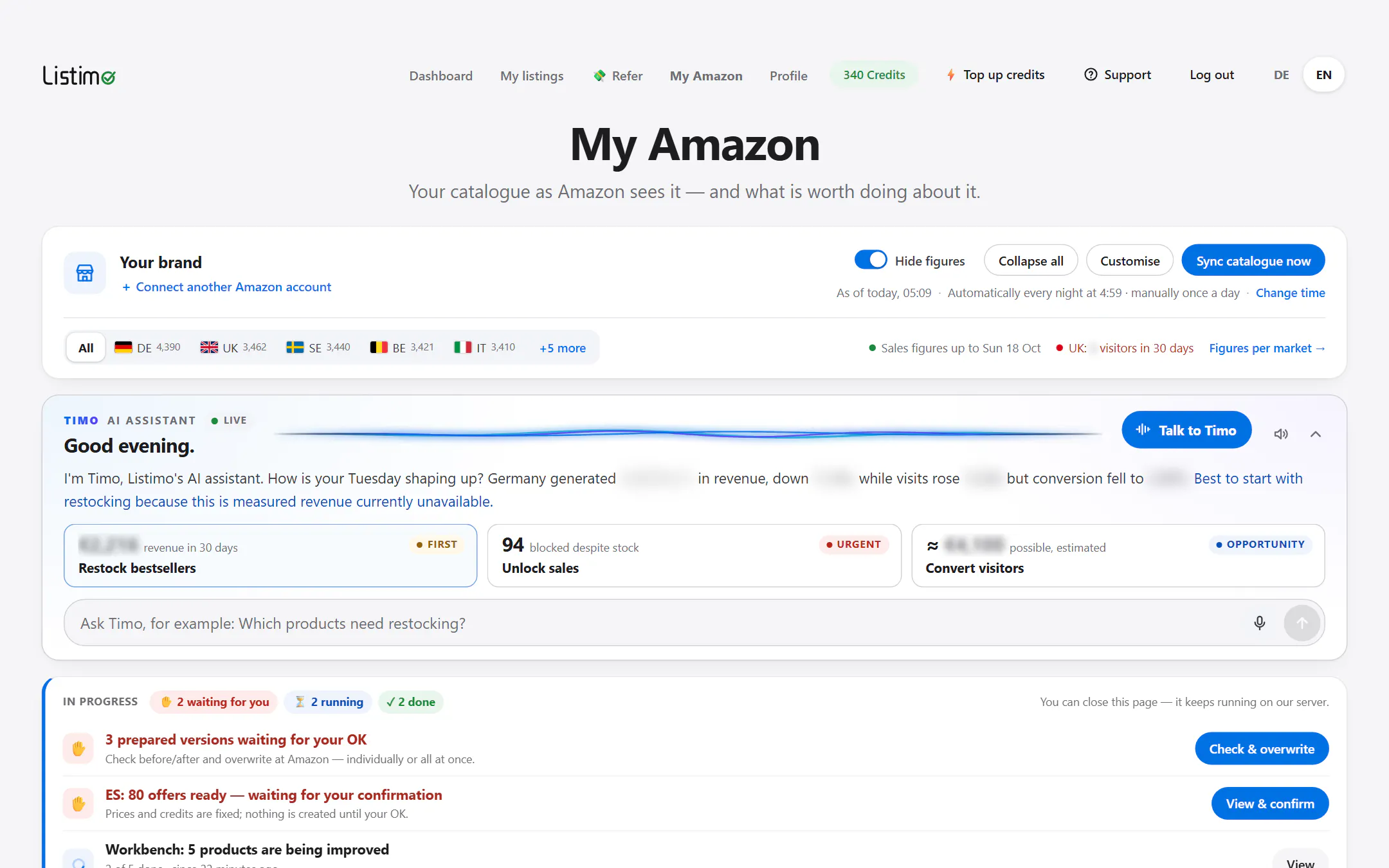Click the Refer money icon in navigation

click(x=599, y=76)
